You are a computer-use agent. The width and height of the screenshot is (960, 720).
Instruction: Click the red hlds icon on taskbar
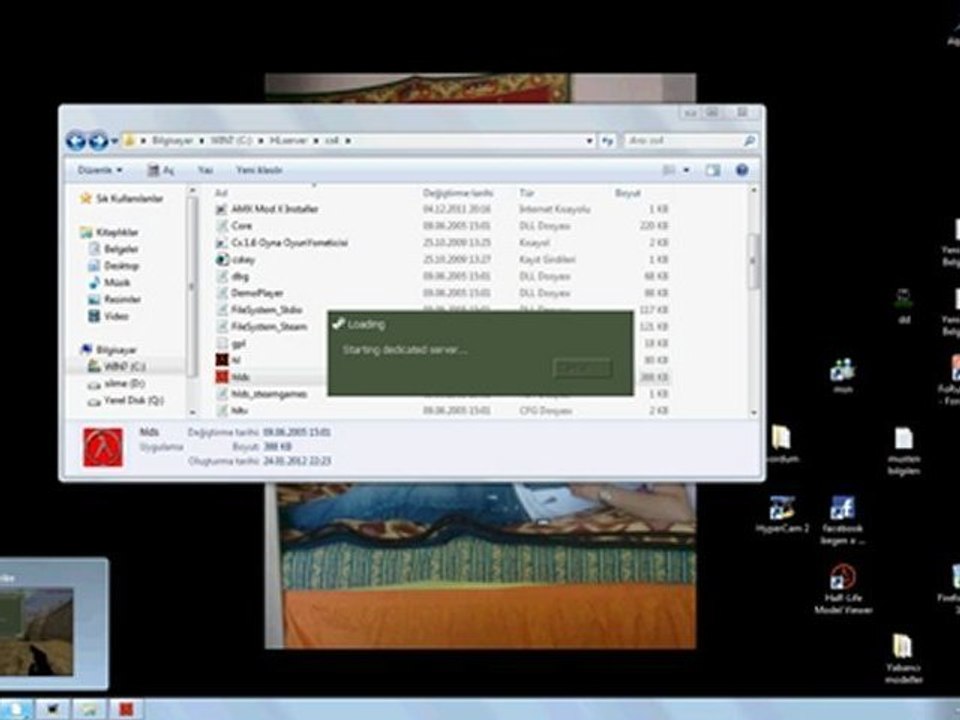[x=127, y=709]
